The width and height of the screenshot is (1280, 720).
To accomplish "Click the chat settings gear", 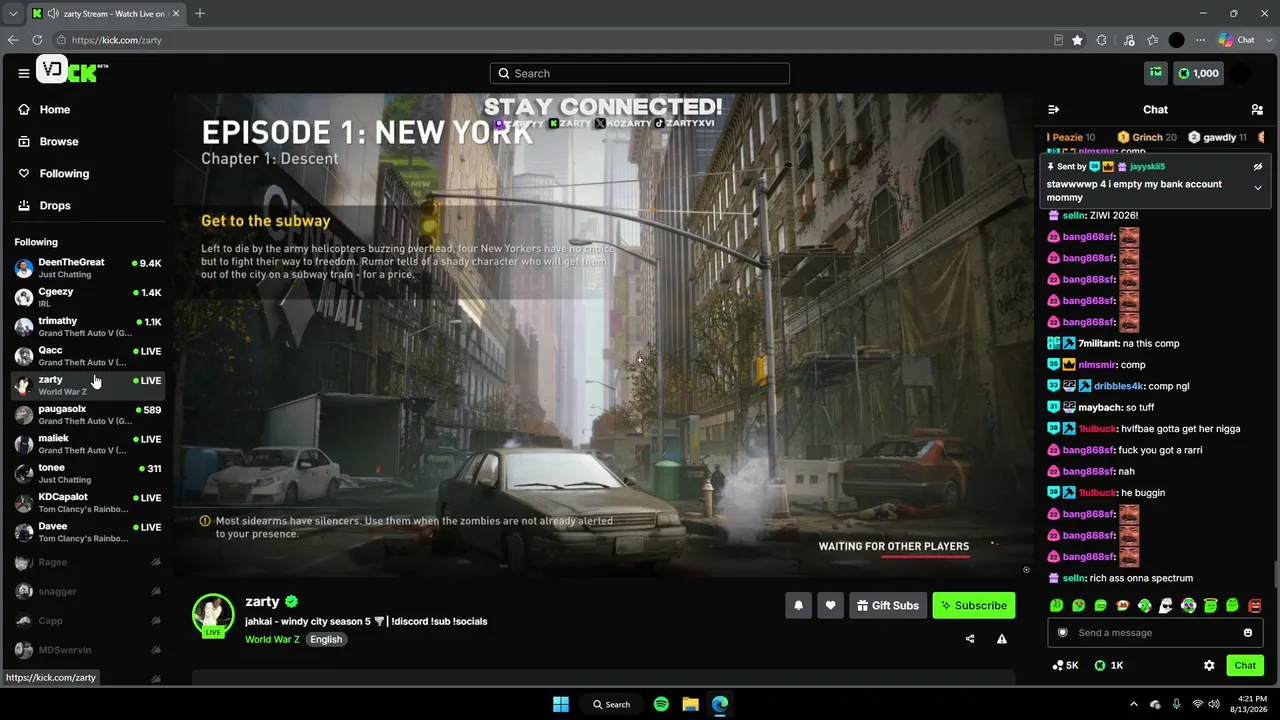I will 1209,665.
